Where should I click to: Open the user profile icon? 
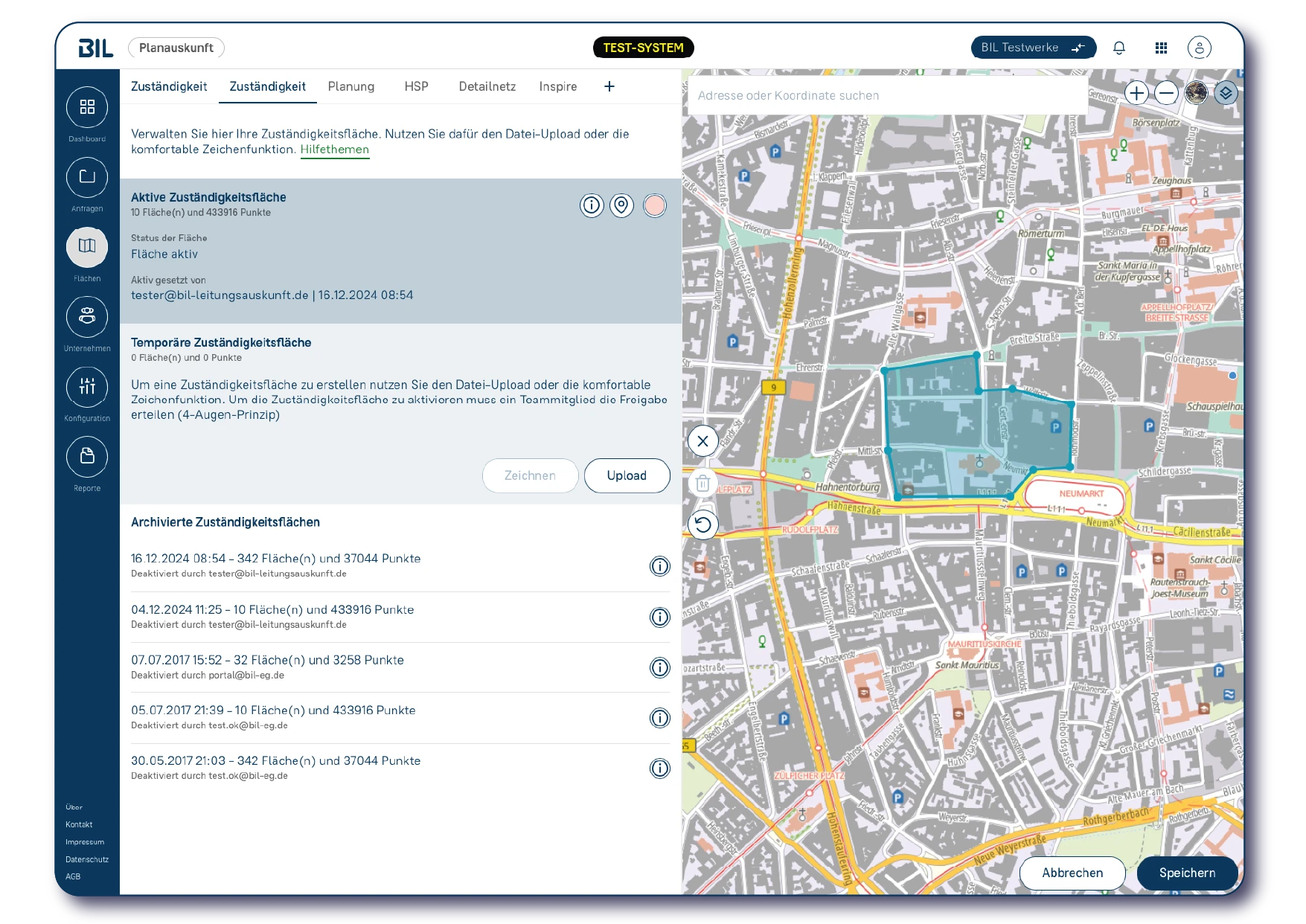[x=1199, y=48]
